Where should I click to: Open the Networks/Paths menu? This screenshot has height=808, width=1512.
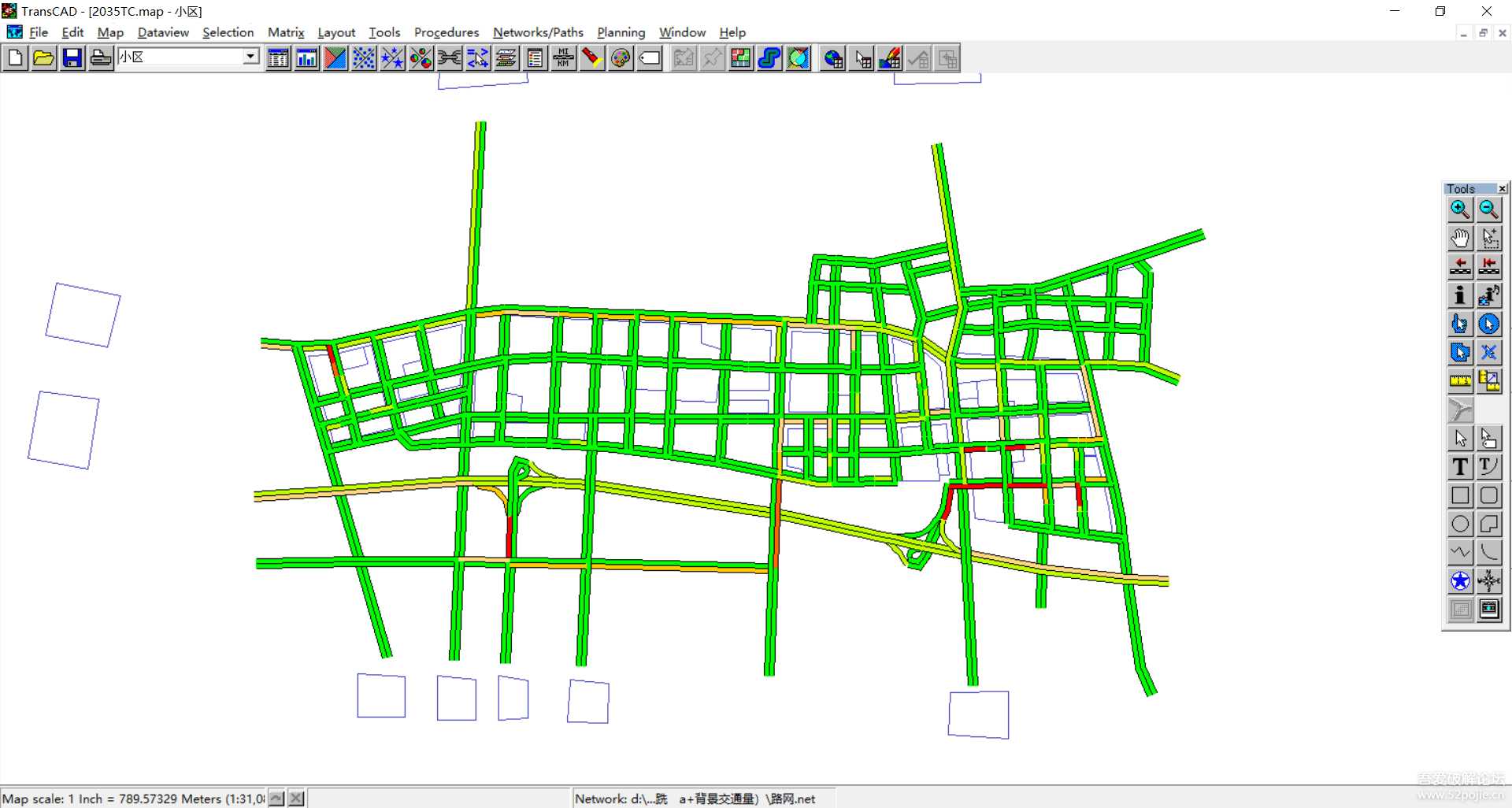pyautogui.click(x=538, y=32)
